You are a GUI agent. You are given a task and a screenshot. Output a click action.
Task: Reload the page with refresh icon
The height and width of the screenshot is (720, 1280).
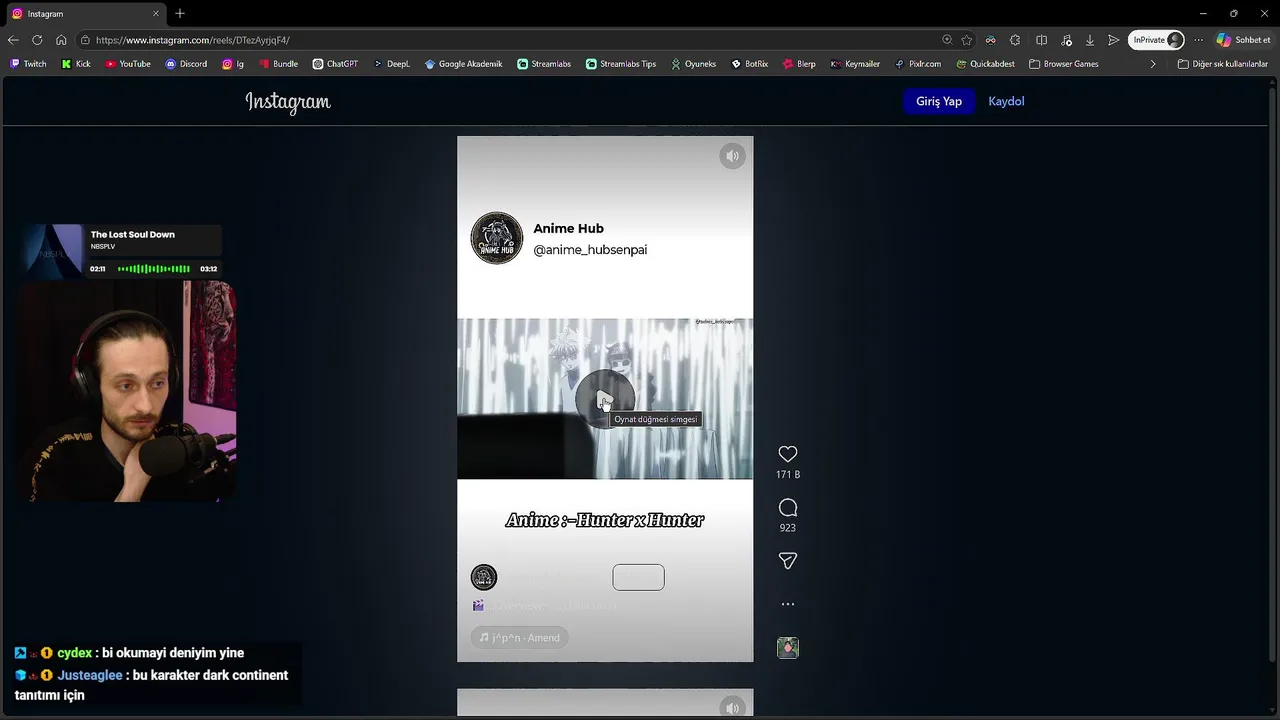(37, 40)
